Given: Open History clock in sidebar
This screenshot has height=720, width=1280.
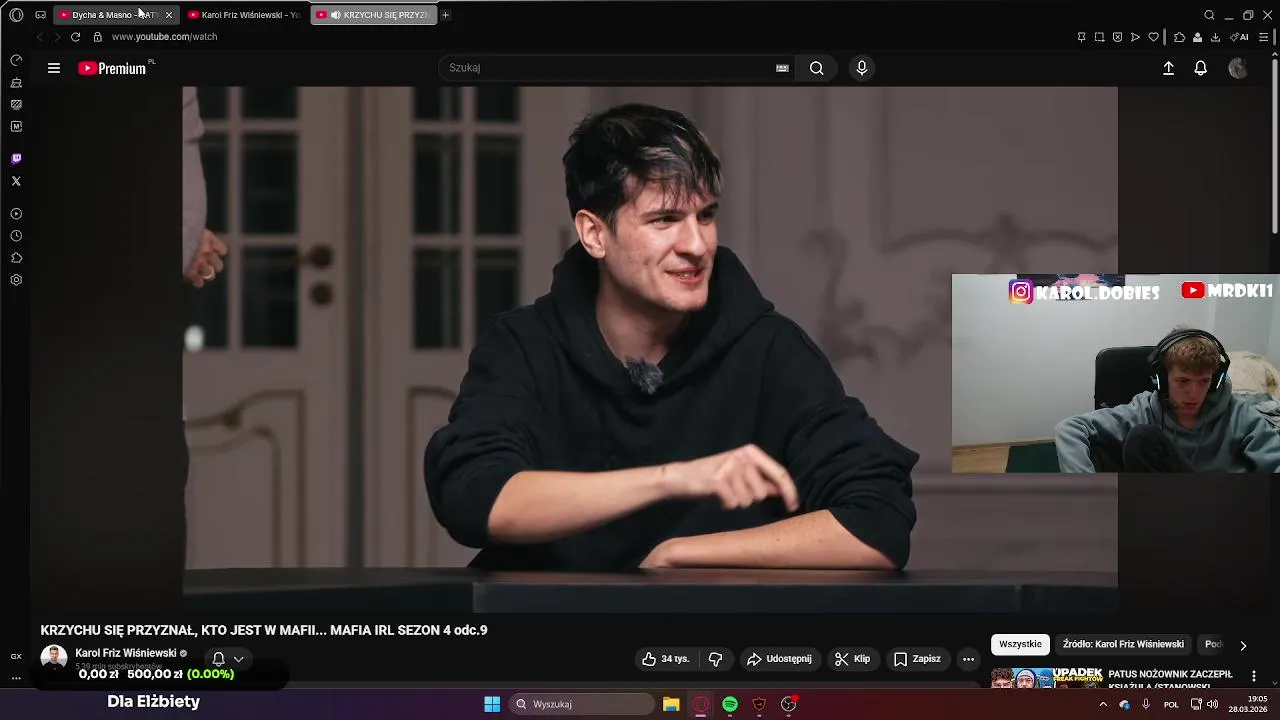Looking at the screenshot, I should click(16, 236).
